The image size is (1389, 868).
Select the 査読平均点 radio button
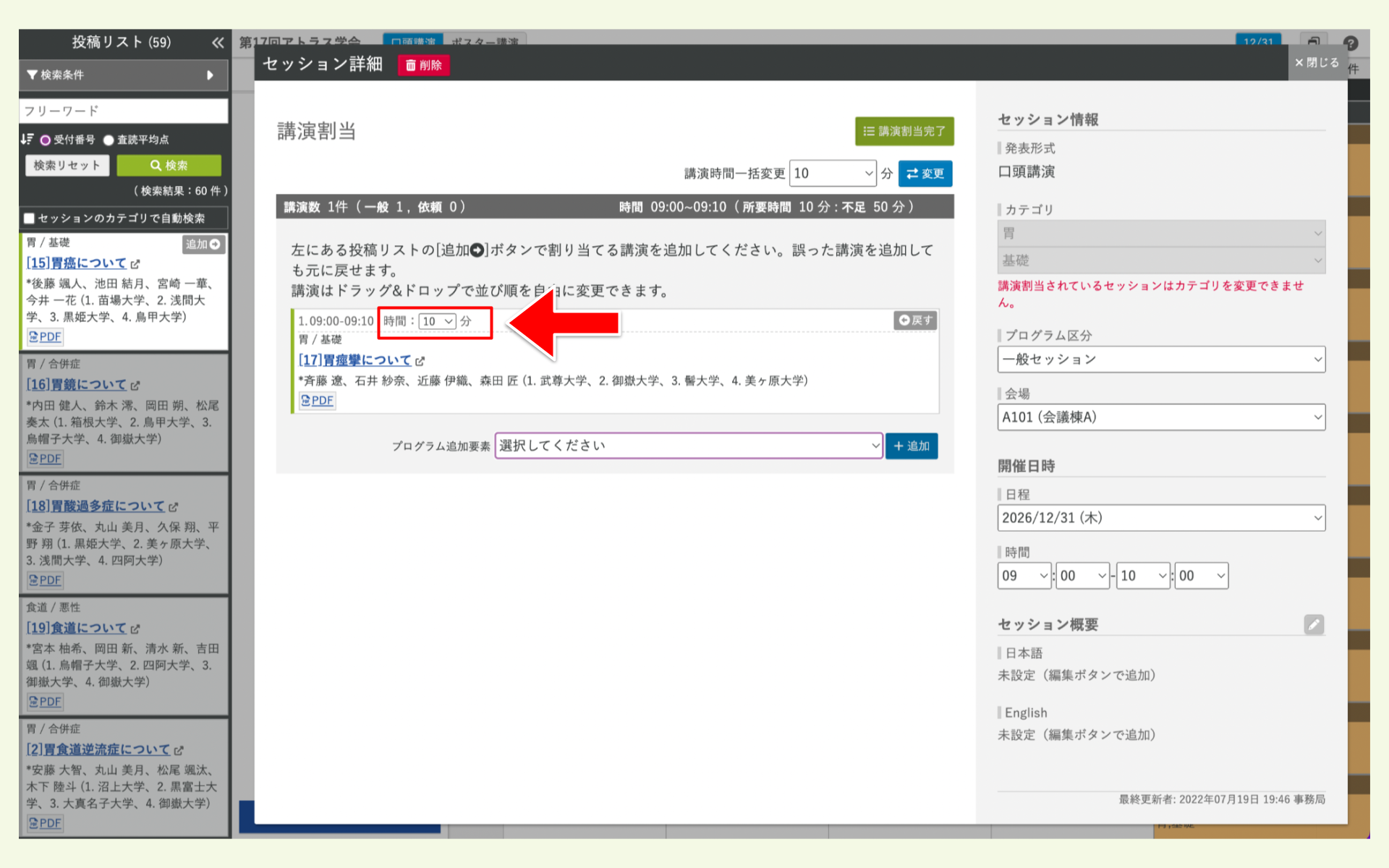(108, 140)
